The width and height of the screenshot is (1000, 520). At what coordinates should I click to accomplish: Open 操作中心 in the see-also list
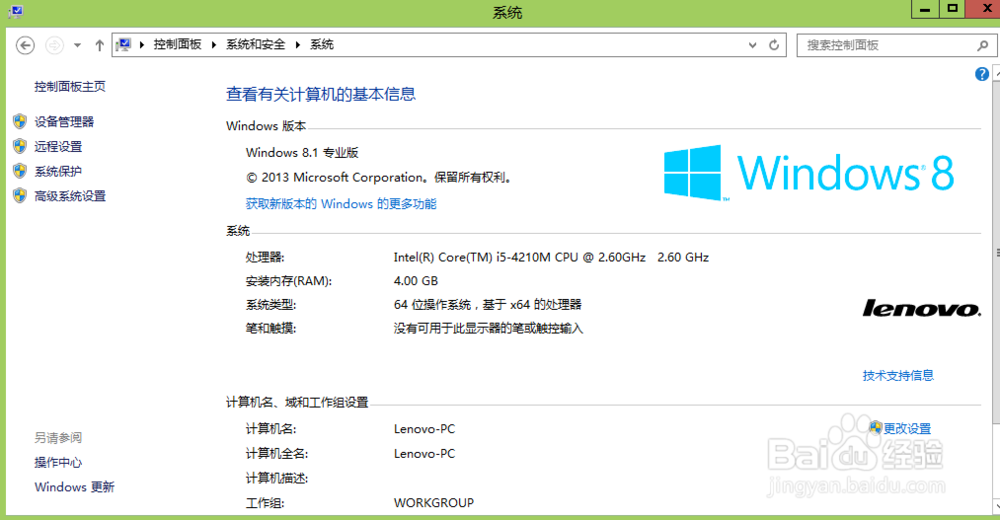coord(58,463)
